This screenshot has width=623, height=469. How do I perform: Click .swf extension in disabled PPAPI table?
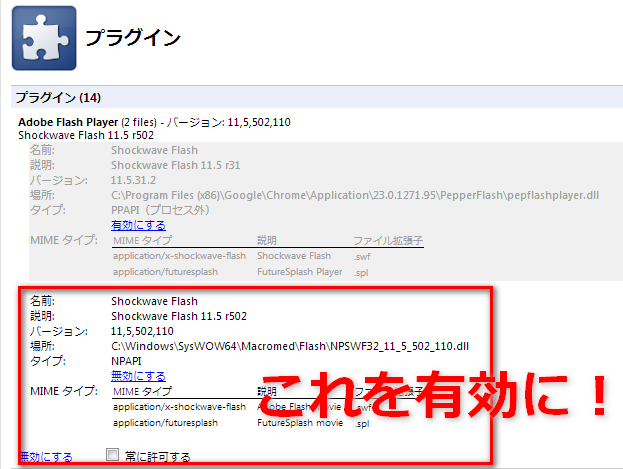(362, 257)
